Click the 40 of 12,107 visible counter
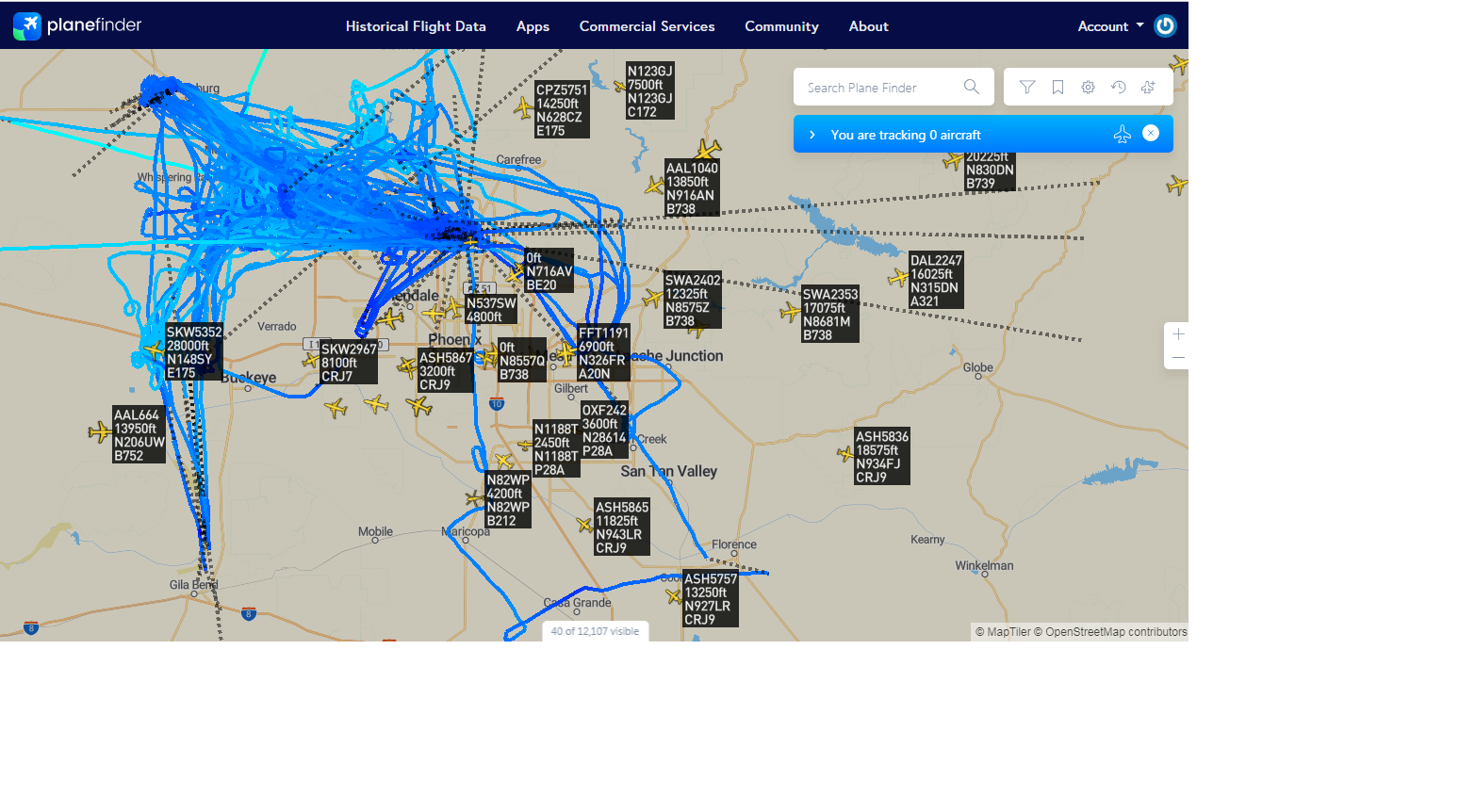 click(x=595, y=631)
